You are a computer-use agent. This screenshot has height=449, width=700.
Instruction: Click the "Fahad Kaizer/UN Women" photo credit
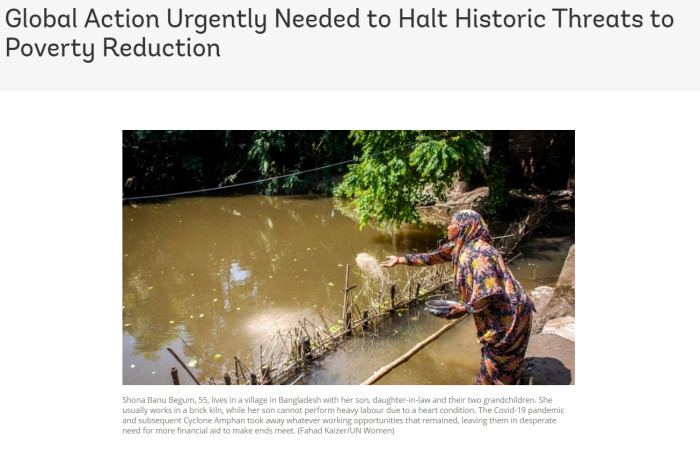point(346,431)
